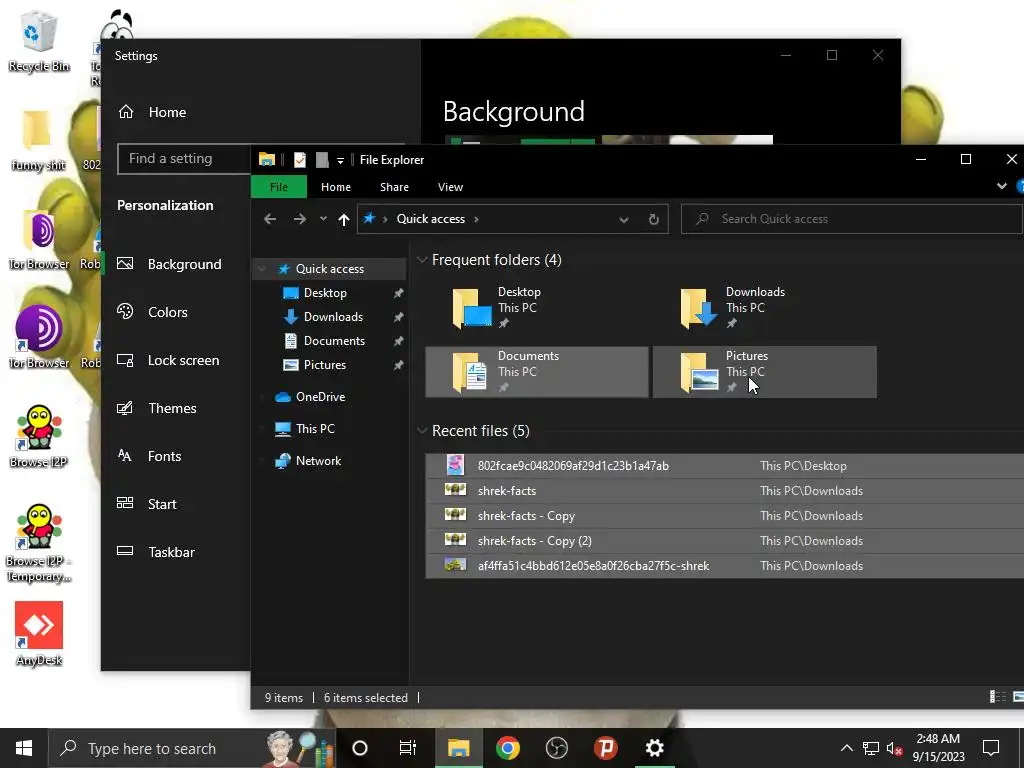Click the taskbar search box
Viewport: 1024px width, 768px height.
point(192,748)
